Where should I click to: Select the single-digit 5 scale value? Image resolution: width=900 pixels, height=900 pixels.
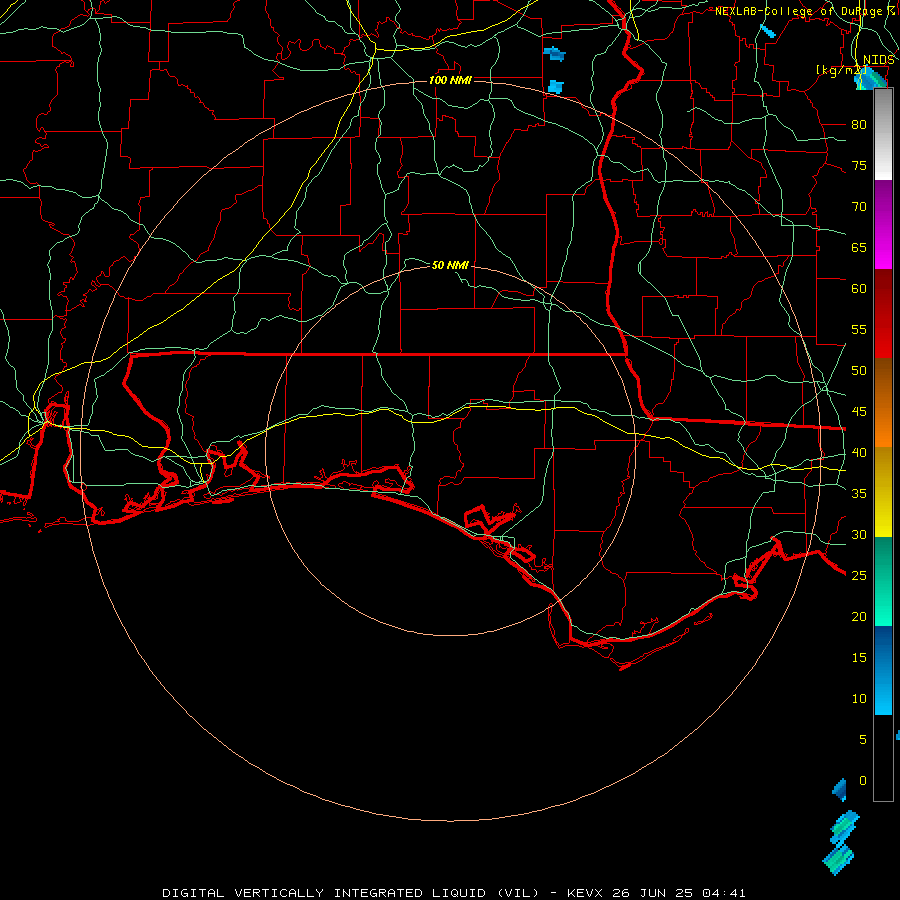tap(863, 740)
